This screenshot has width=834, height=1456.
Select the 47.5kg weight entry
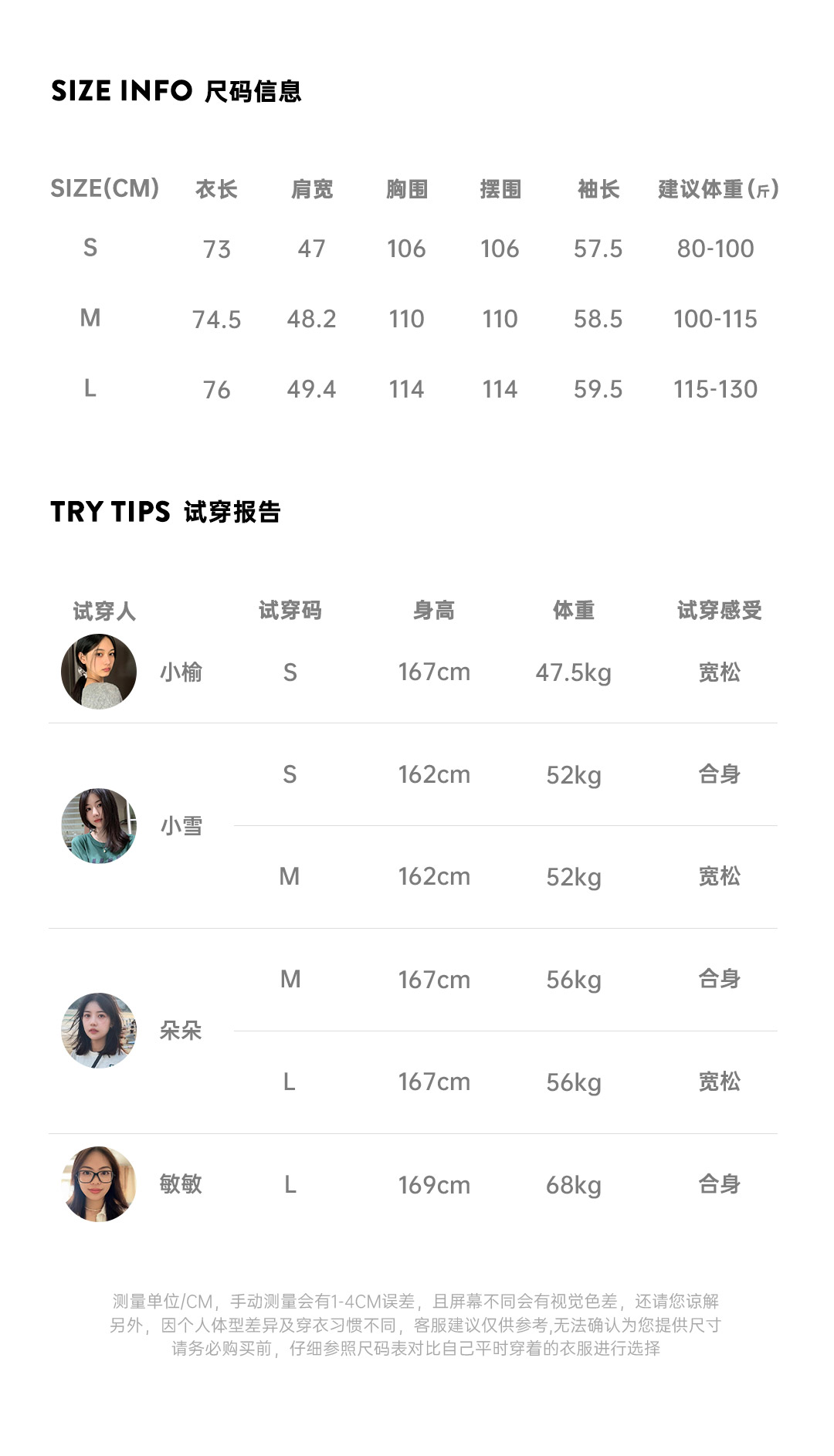[x=573, y=672]
